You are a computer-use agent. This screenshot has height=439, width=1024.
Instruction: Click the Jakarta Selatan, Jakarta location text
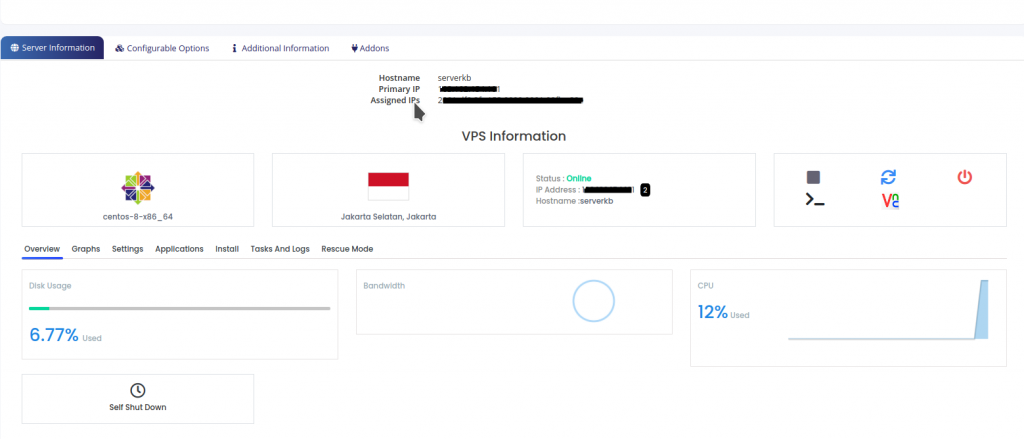click(x=389, y=217)
